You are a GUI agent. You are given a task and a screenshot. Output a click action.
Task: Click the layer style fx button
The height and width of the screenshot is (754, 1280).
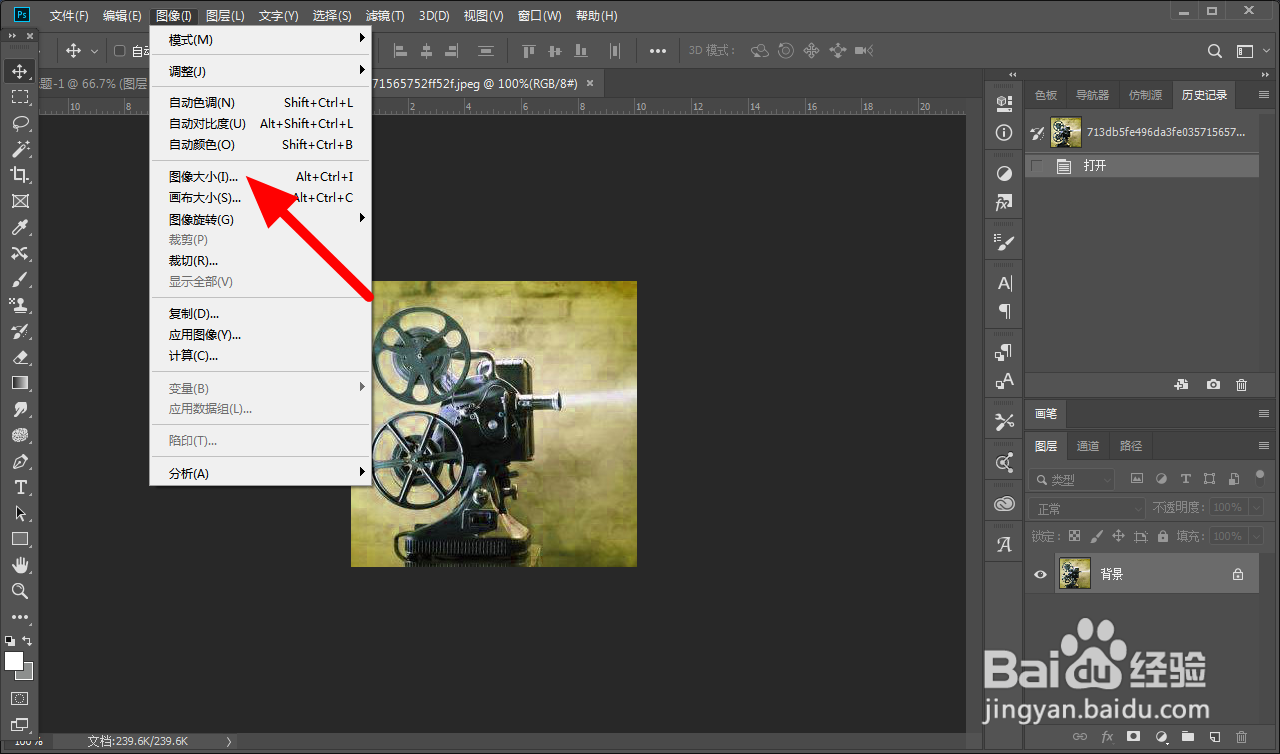(x=1107, y=736)
